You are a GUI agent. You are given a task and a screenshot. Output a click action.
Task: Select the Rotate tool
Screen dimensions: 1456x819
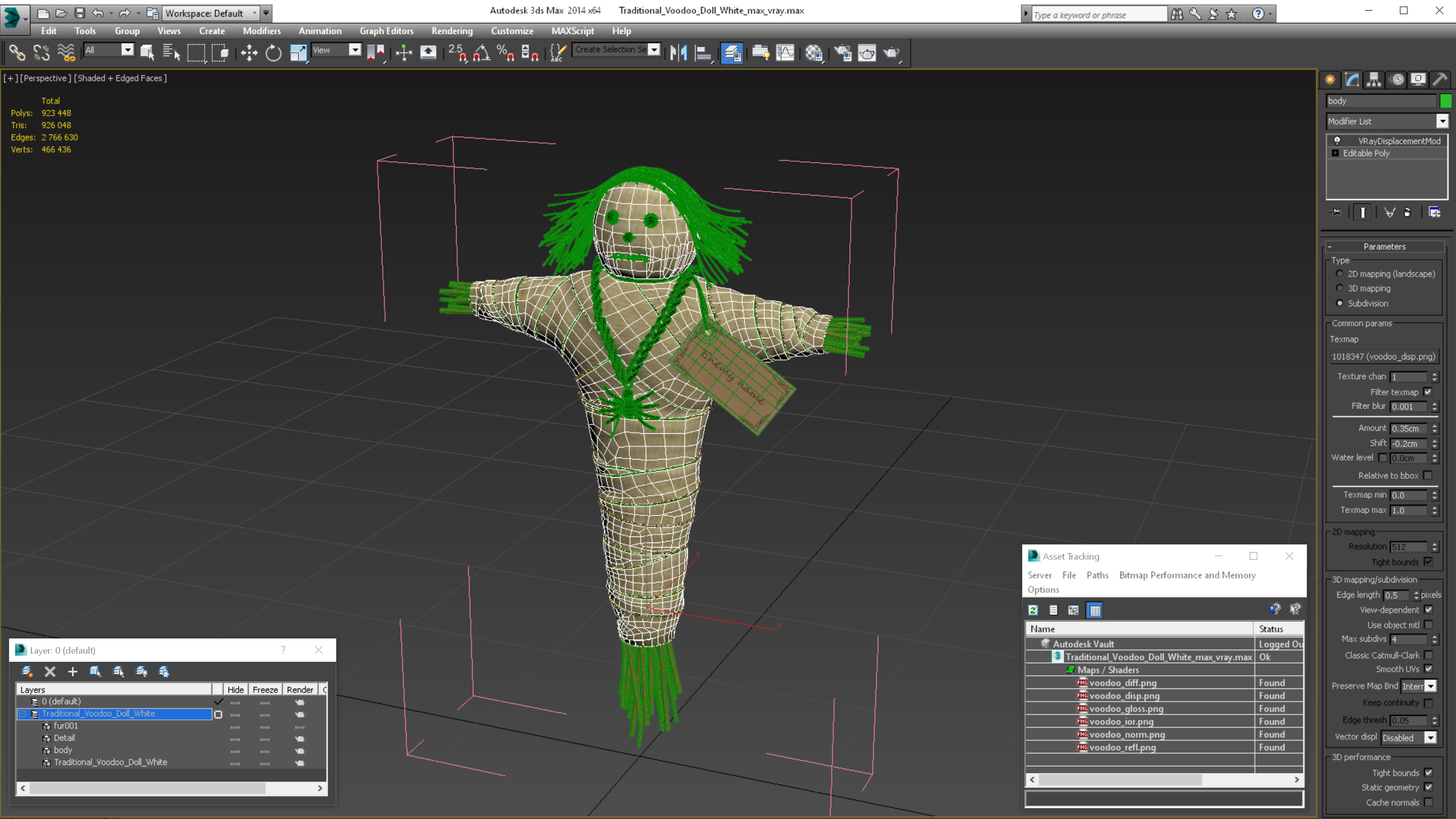(274, 53)
